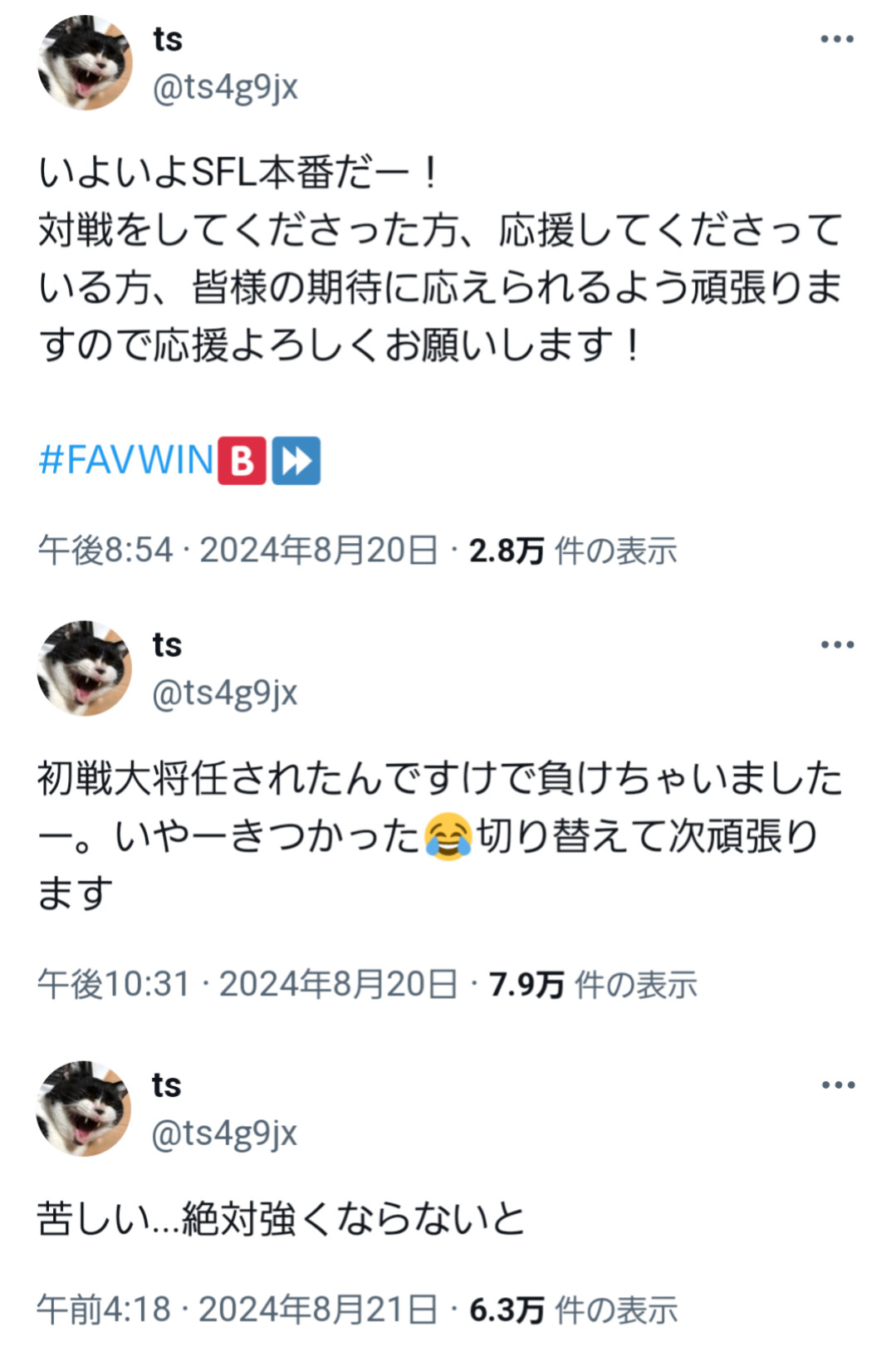Open the 午後8:54 2024年8月20日 timestamp
Viewport: 896px width, 1361px height.
238,551
